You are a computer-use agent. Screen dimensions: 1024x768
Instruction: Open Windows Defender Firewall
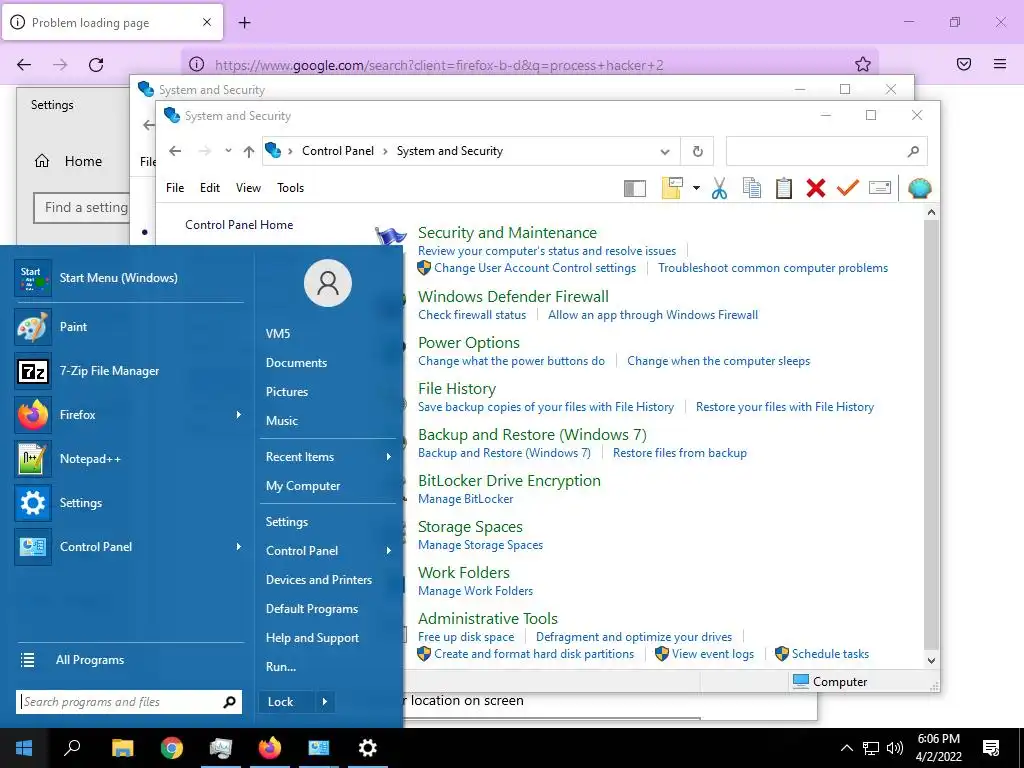tap(513, 296)
